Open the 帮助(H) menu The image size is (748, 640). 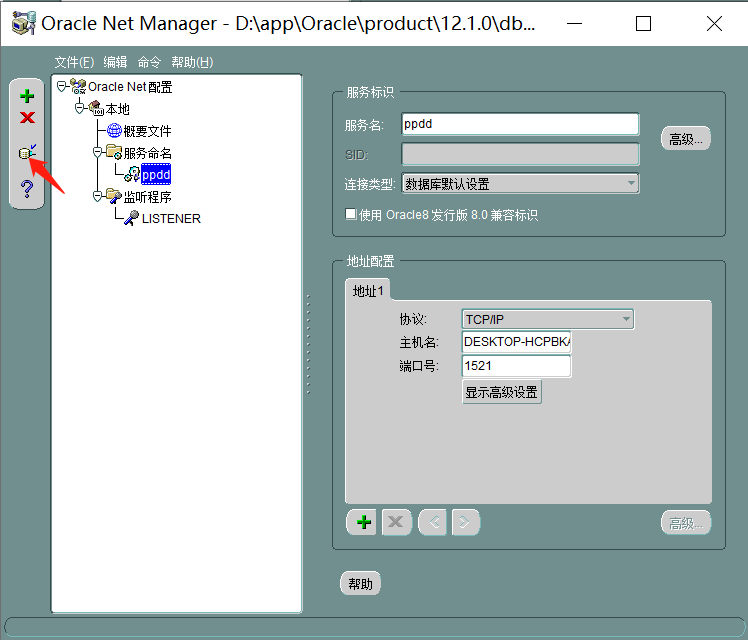192,62
